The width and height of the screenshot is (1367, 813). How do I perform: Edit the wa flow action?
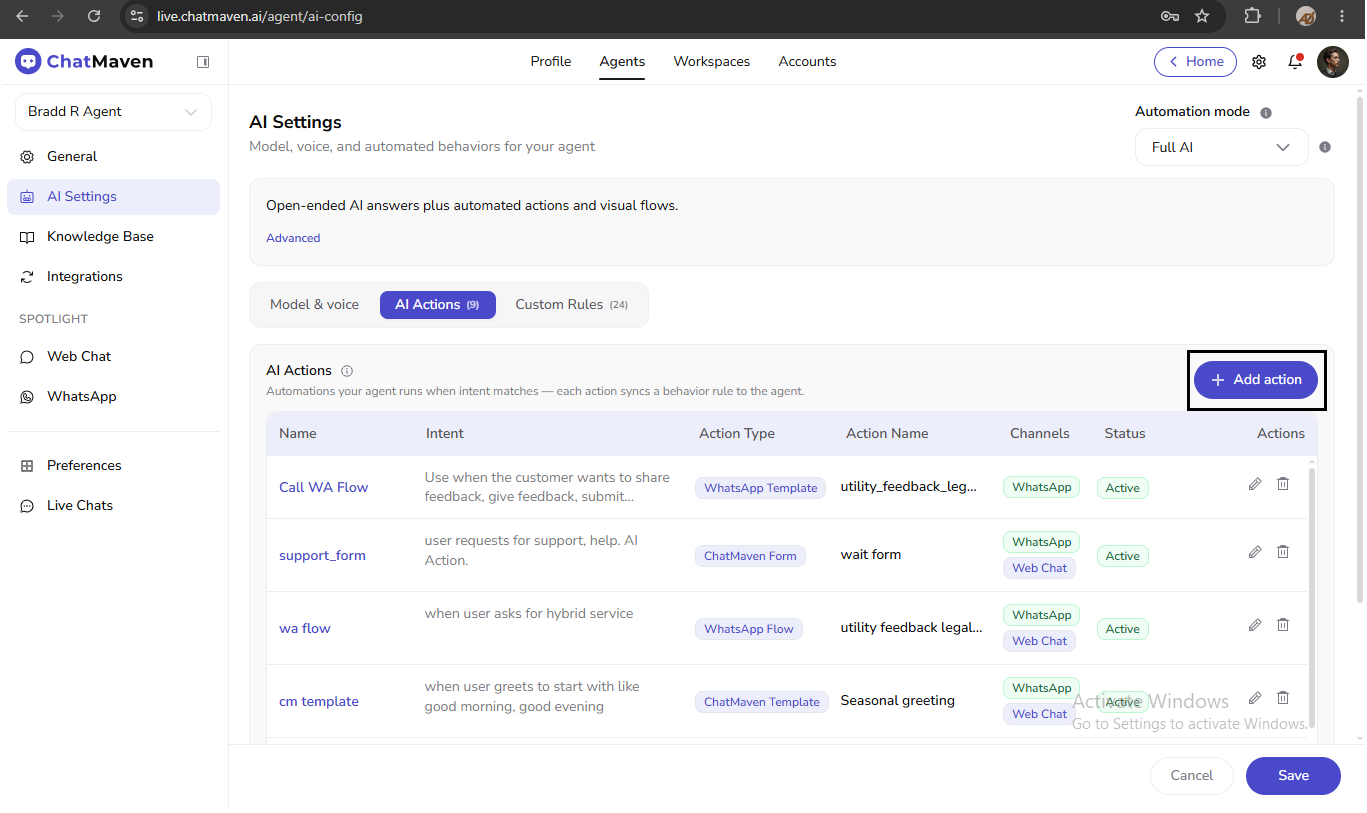1255,625
